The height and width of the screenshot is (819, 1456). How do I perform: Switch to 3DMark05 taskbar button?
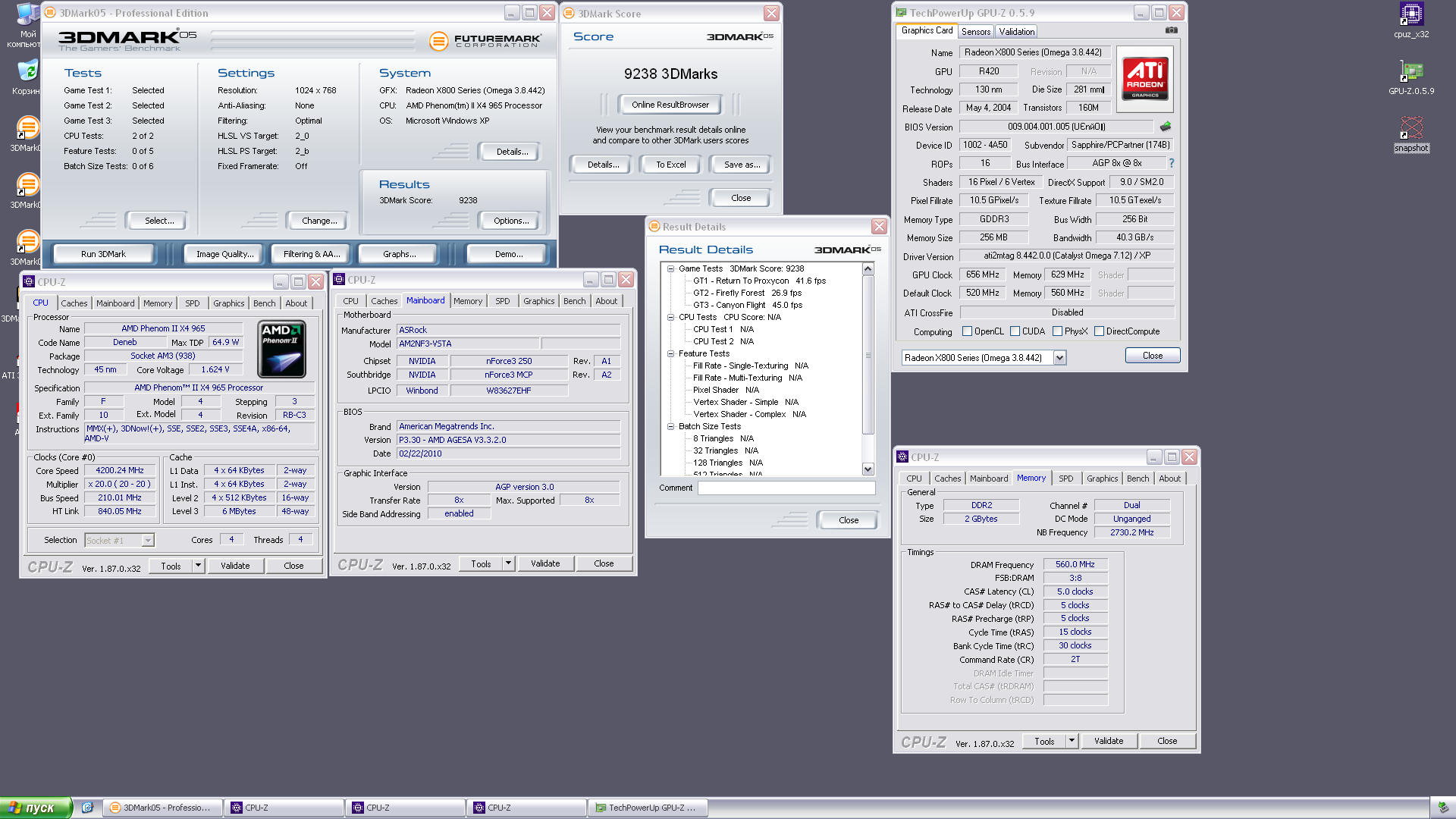pyautogui.click(x=163, y=808)
